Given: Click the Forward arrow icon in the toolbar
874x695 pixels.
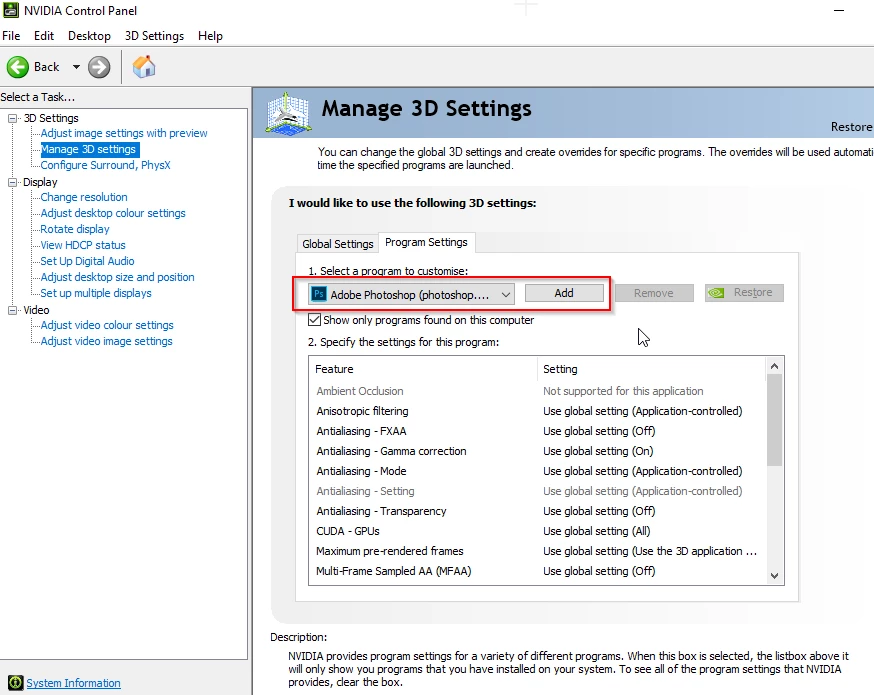Looking at the screenshot, I should (x=99, y=67).
